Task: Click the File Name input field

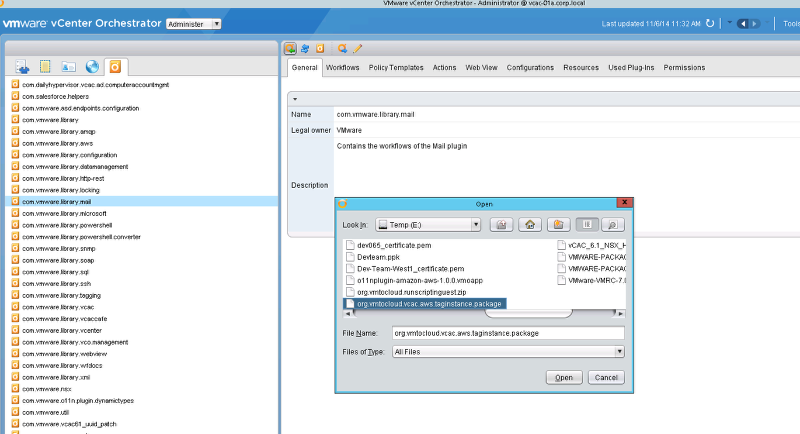Action: pyautogui.click(x=508, y=333)
